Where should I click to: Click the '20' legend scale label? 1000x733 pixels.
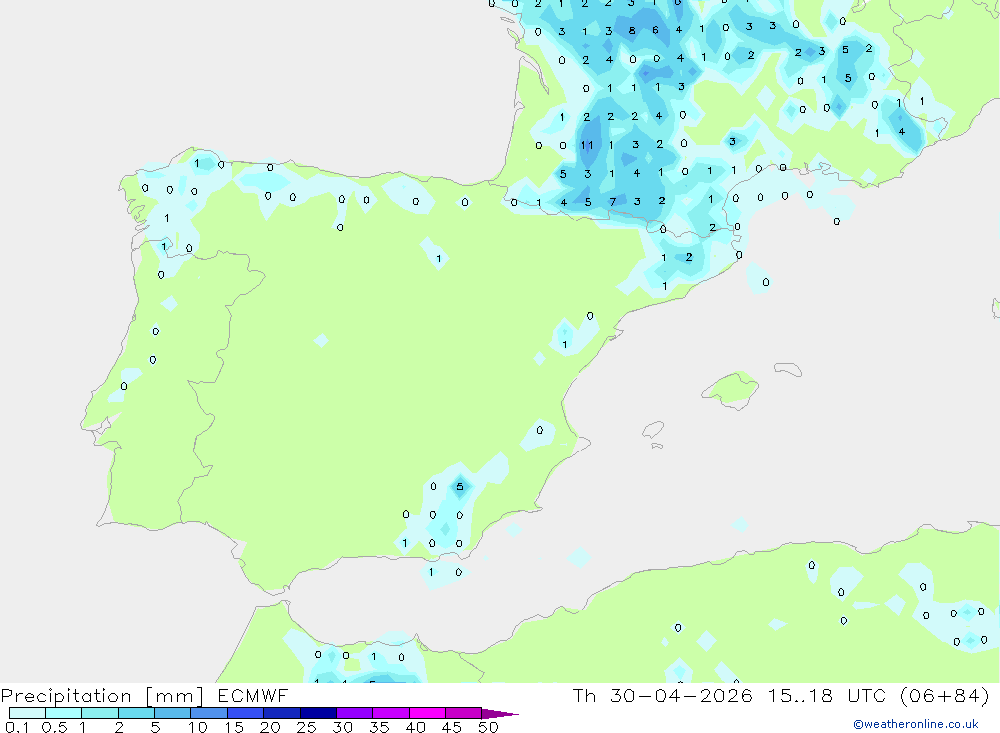[270, 727]
